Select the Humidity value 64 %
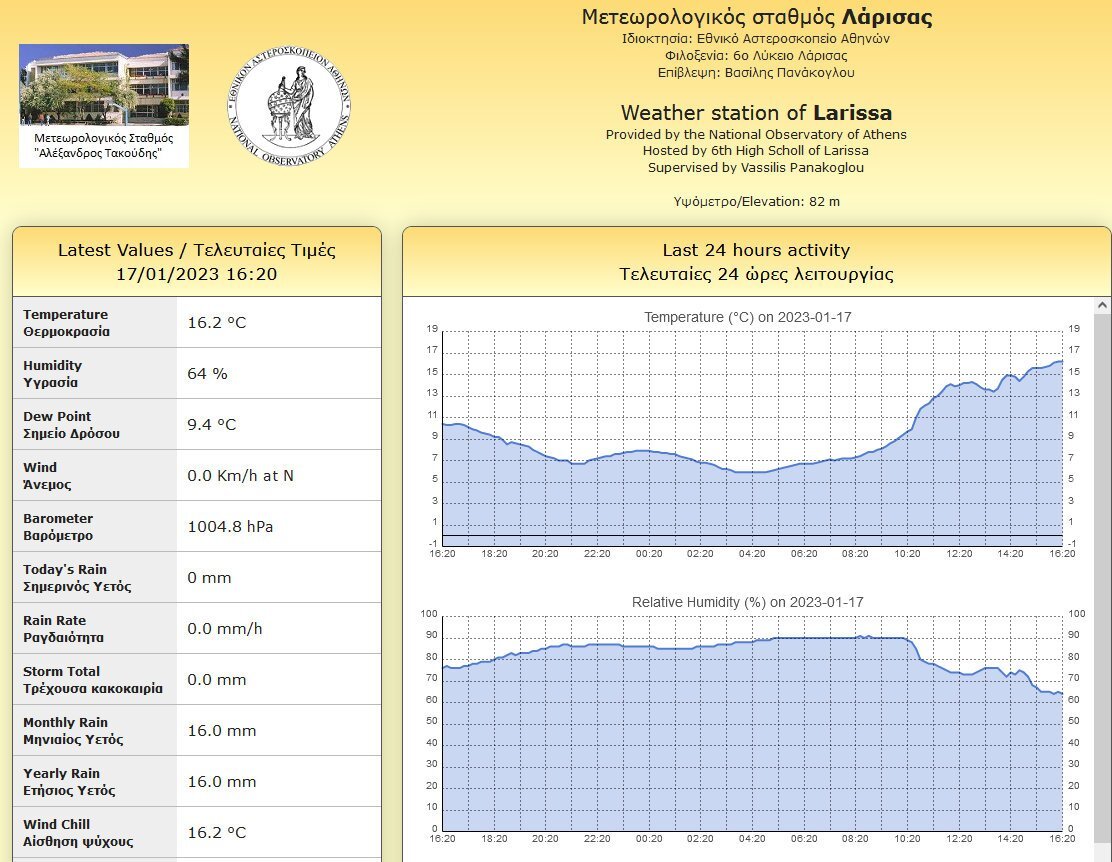Image resolution: width=1112 pixels, height=862 pixels. pyautogui.click(x=207, y=374)
